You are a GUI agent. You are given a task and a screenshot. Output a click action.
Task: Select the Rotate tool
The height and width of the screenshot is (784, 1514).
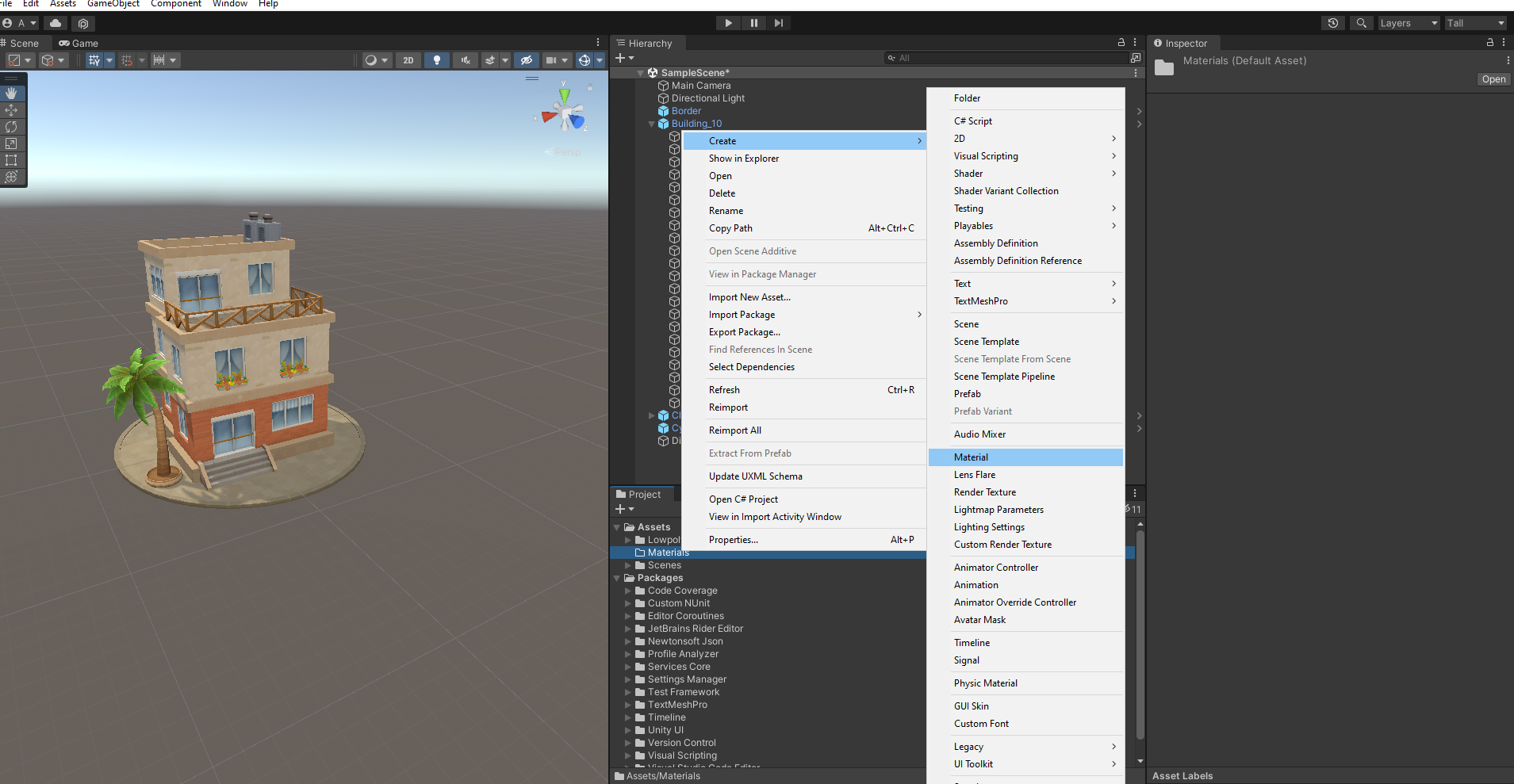11,127
